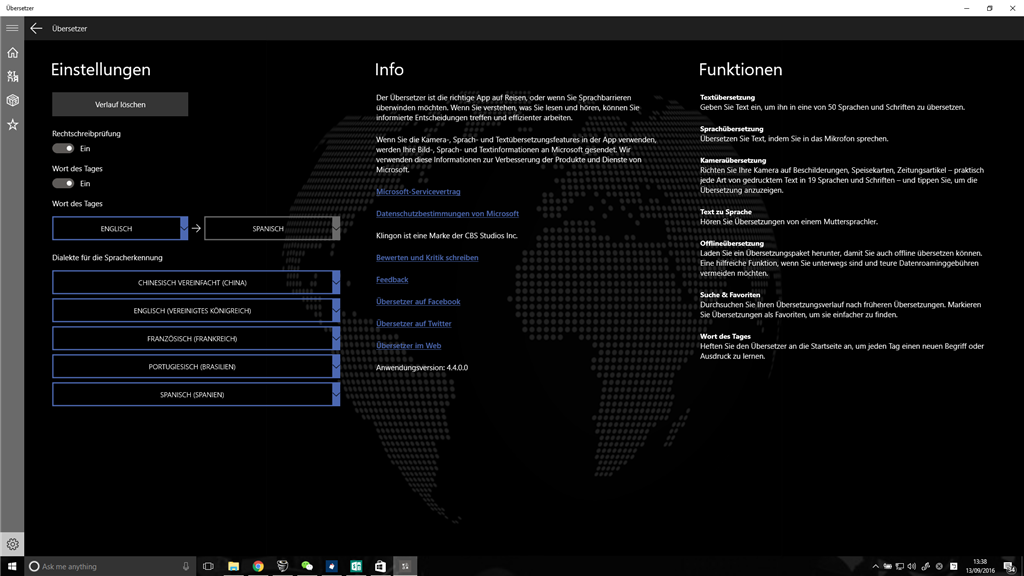Open the Microsoft Store taskbar icon

(x=379, y=565)
